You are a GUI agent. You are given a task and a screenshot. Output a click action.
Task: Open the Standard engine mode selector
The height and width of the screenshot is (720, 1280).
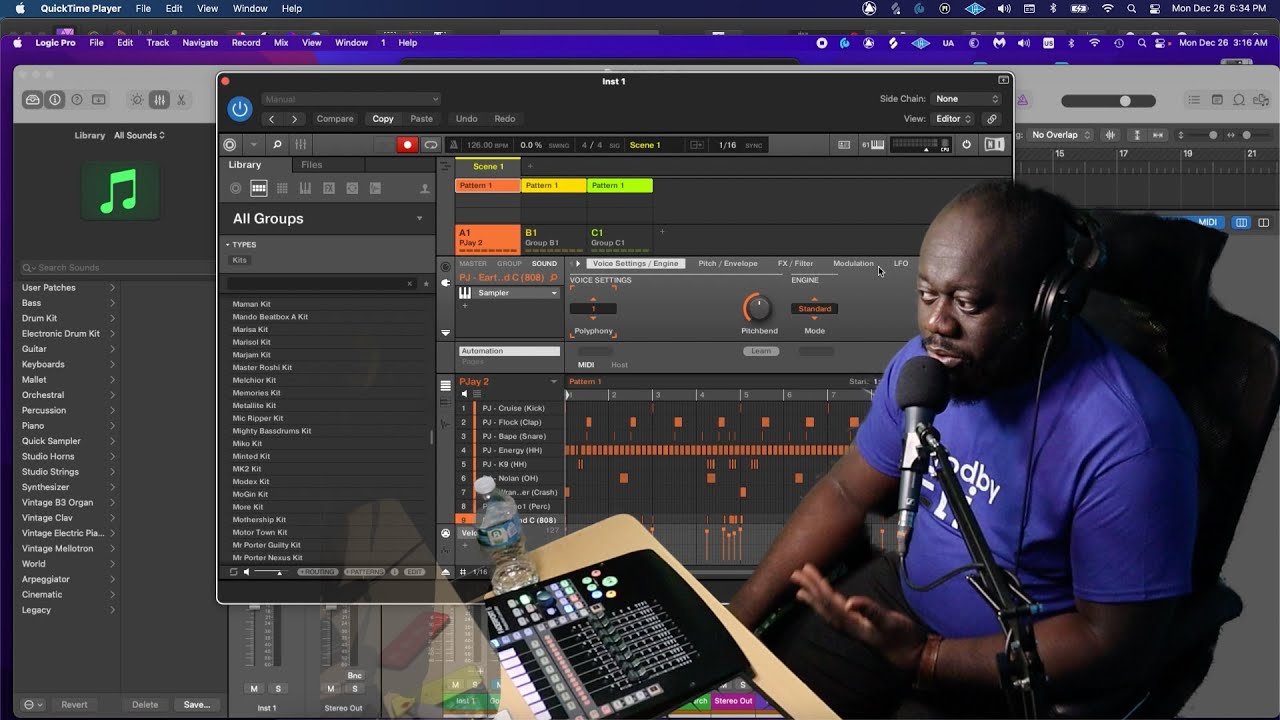[814, 309]
